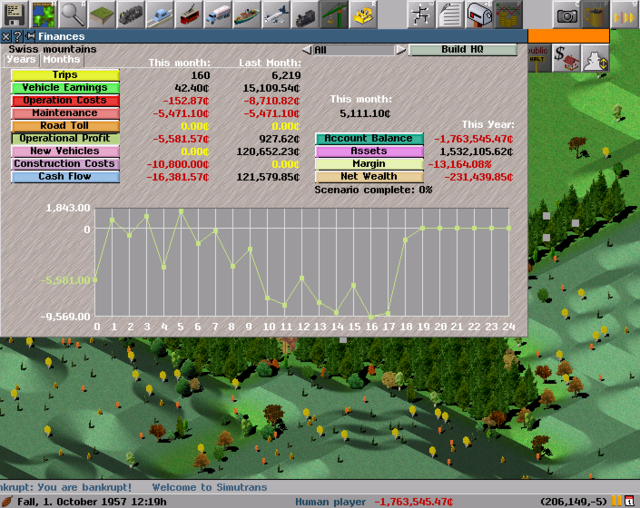The width and height of the screenshot is (640, 508).
Task: Open the finances coins chart icon
Action: point(507,14)
